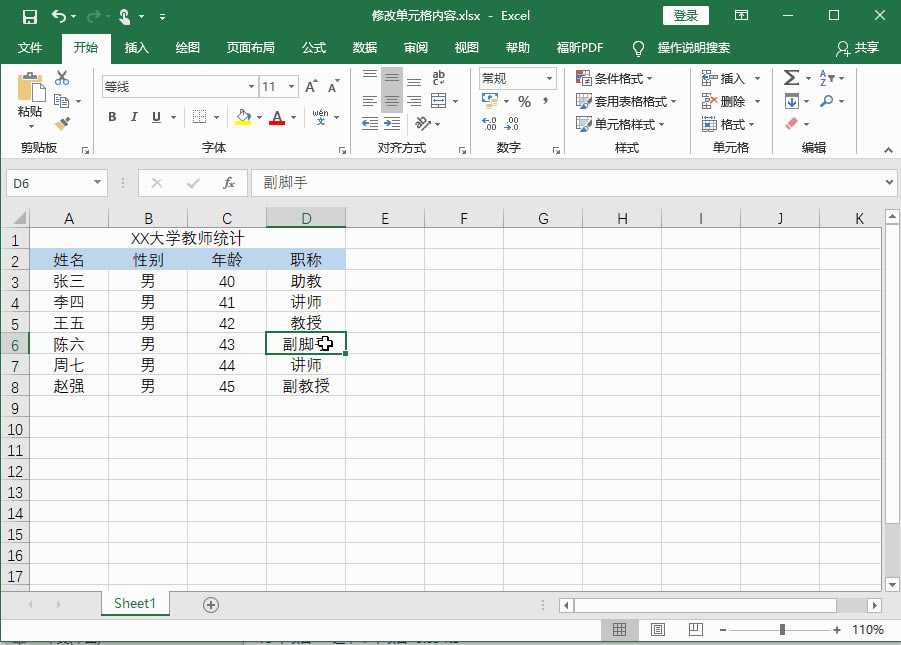Toggle underline formatting
Screen dimensions: 901x645
[x=157, y=117]
